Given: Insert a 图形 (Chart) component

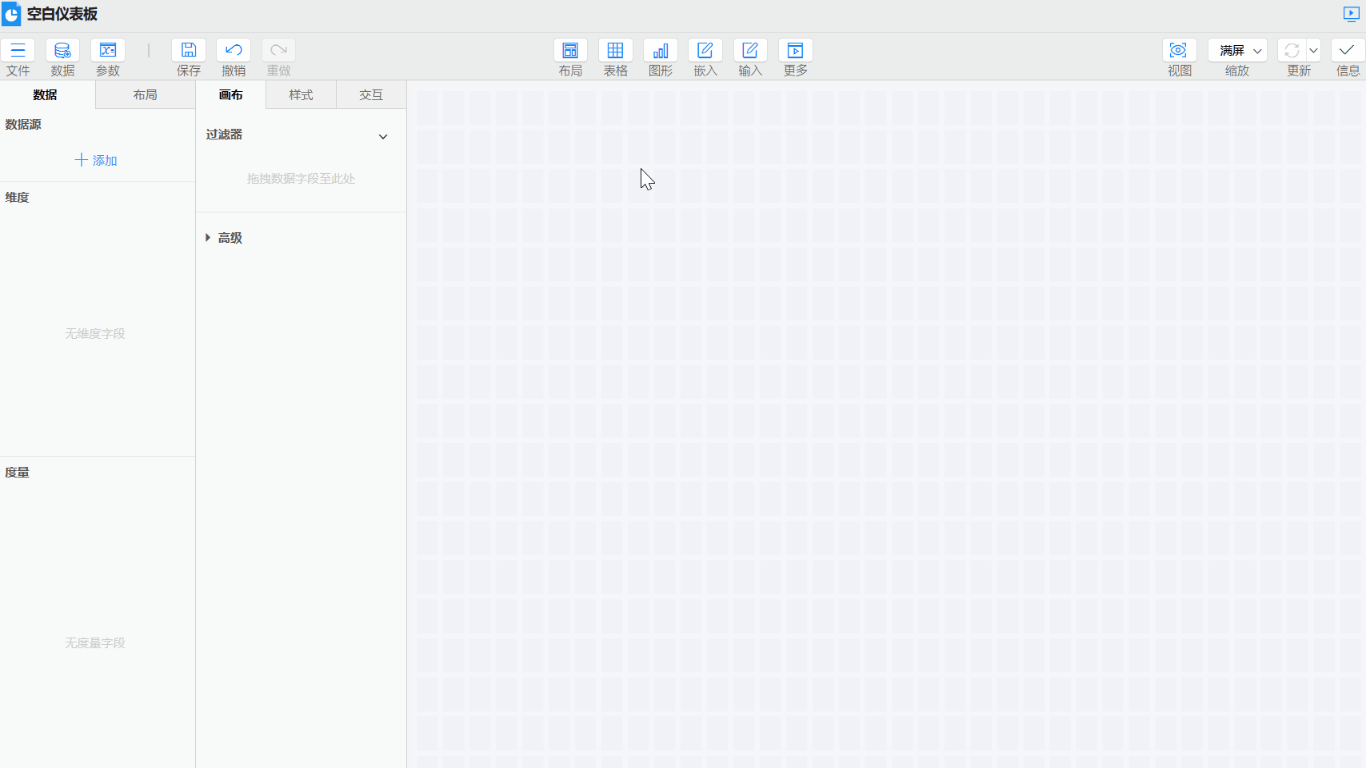Looking at the screenshot, I should tap(660, 50).
